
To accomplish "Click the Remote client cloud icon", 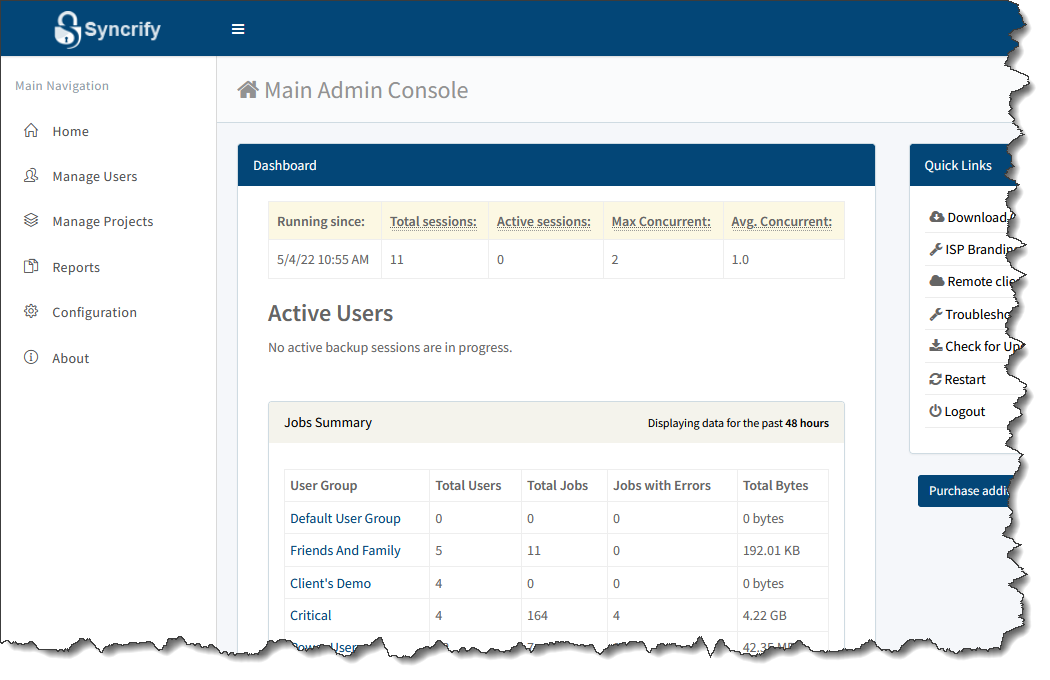I will tap(936, 281).
